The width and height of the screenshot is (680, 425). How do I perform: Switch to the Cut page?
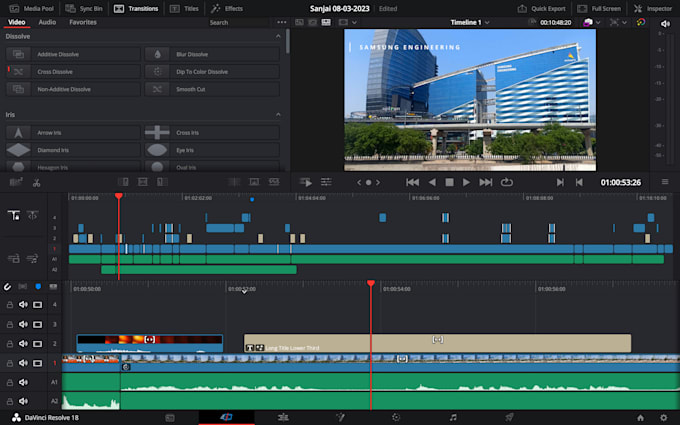click(226, 417)
